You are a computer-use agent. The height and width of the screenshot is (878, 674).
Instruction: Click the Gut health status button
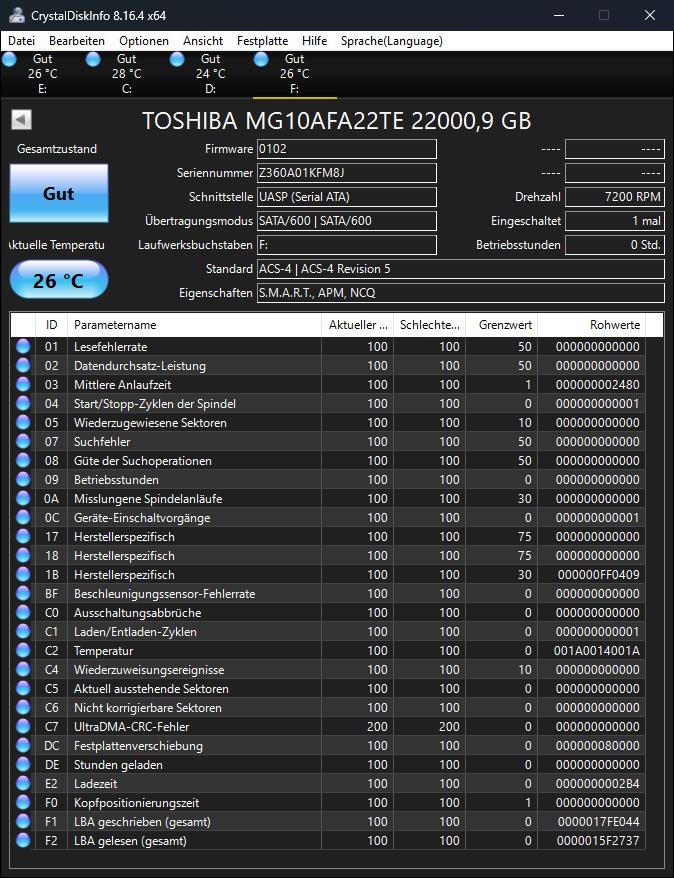58,194
